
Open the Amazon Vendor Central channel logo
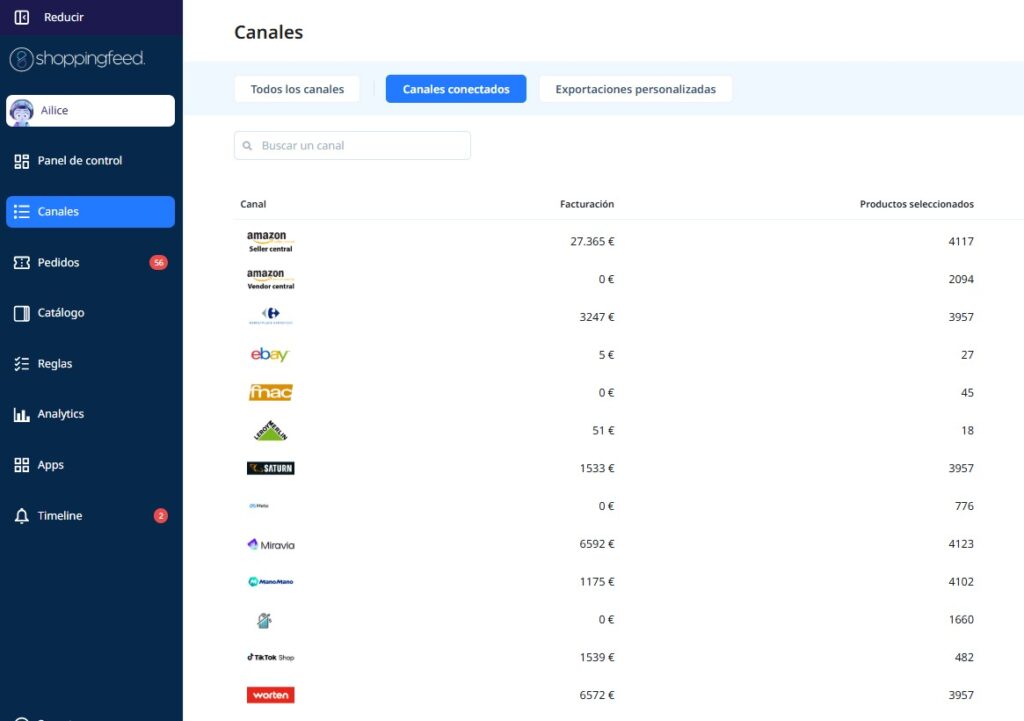click(270, 279)
